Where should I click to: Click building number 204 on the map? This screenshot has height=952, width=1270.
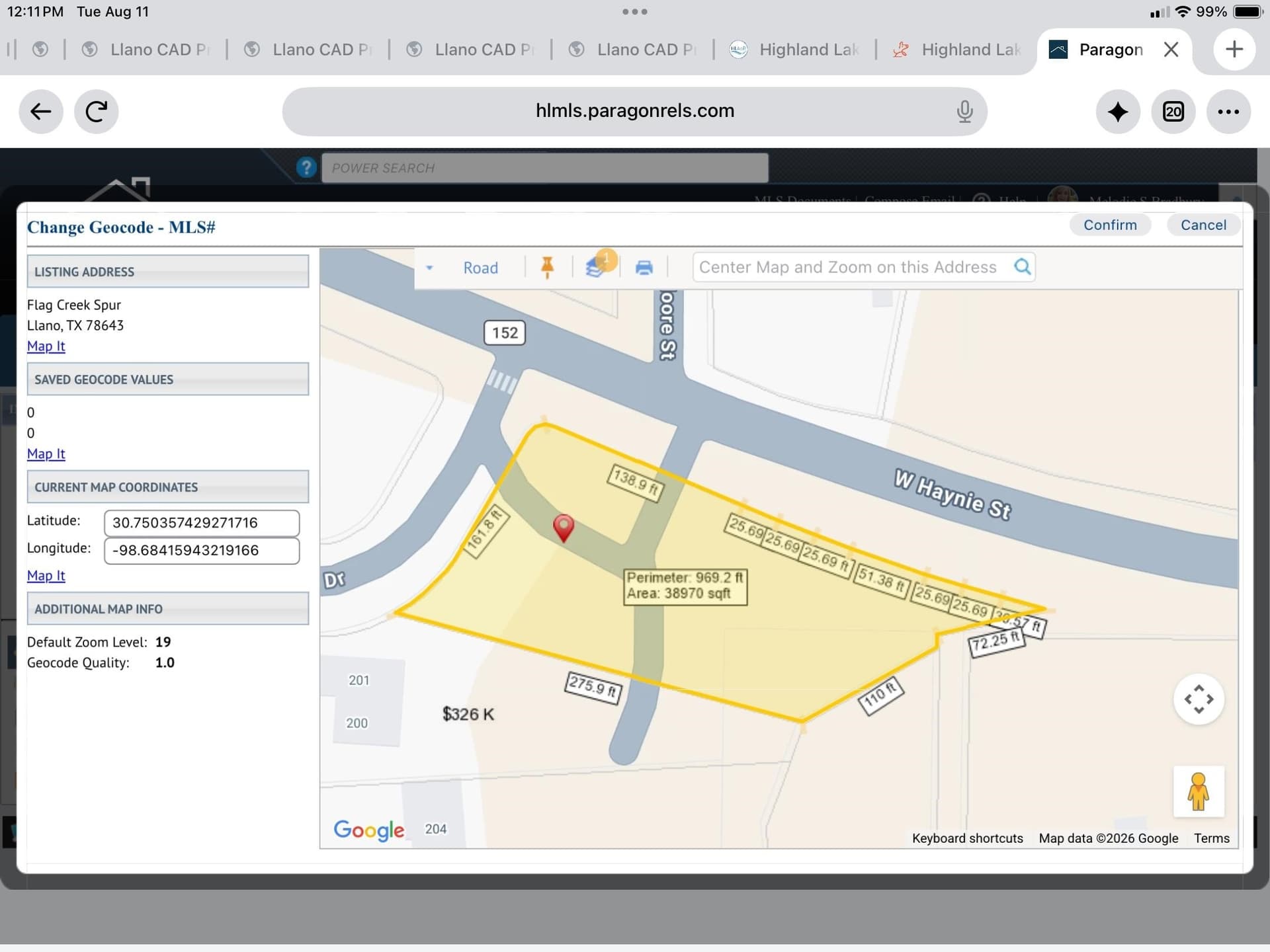436,829
